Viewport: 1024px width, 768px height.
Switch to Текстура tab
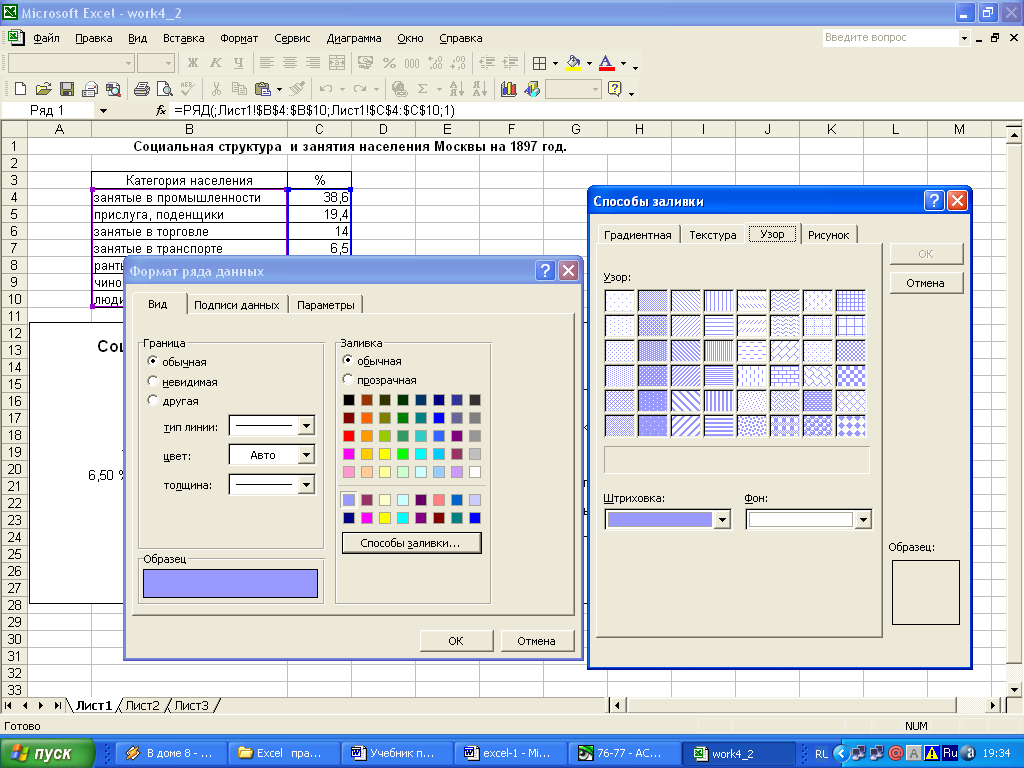[x=712, y=235]
